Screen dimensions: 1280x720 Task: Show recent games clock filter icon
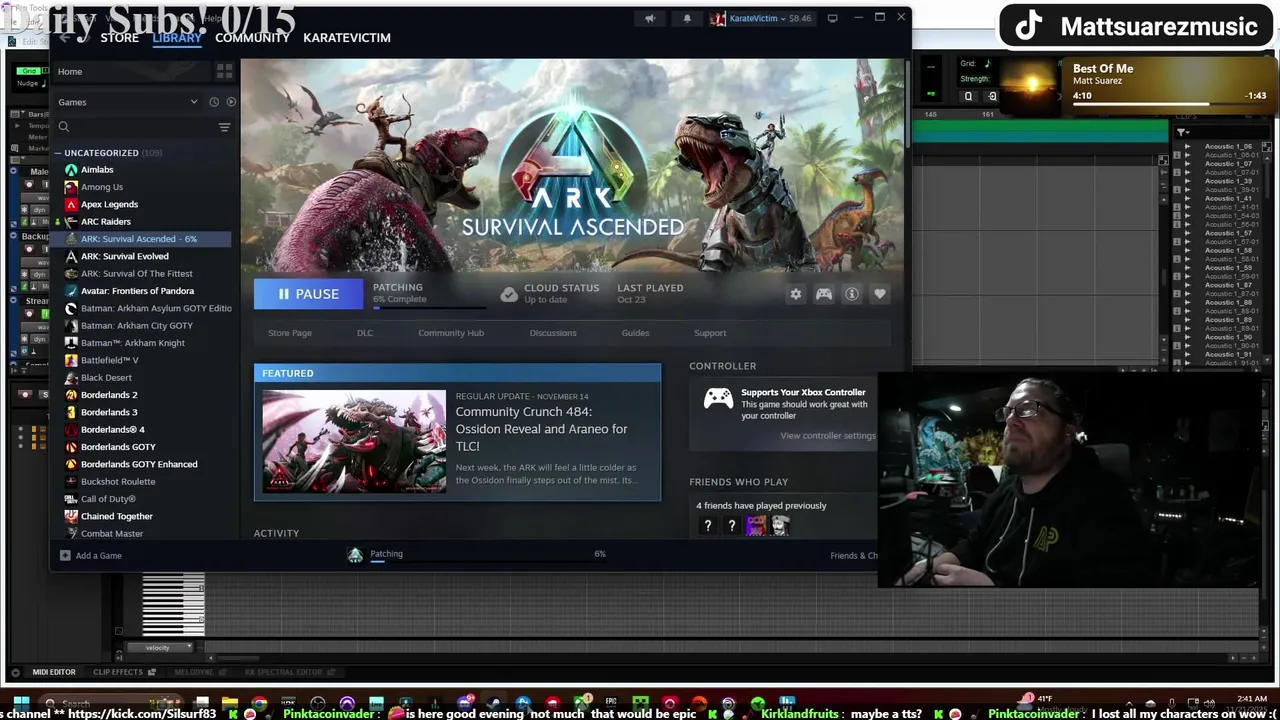coord(214,102)
